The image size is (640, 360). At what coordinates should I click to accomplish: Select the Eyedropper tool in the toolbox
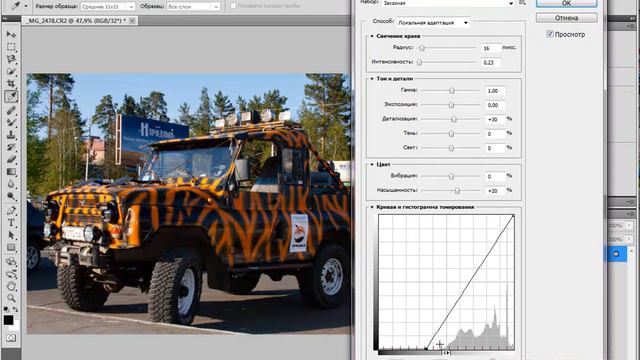[x=11, y=96]
